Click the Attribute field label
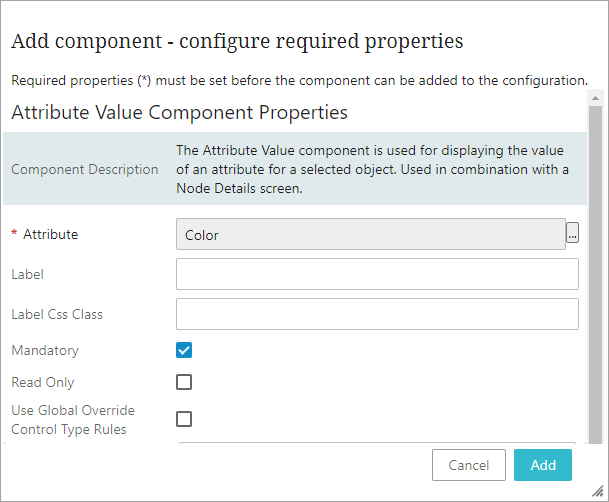609x502 pixels. tap(50, 234)
